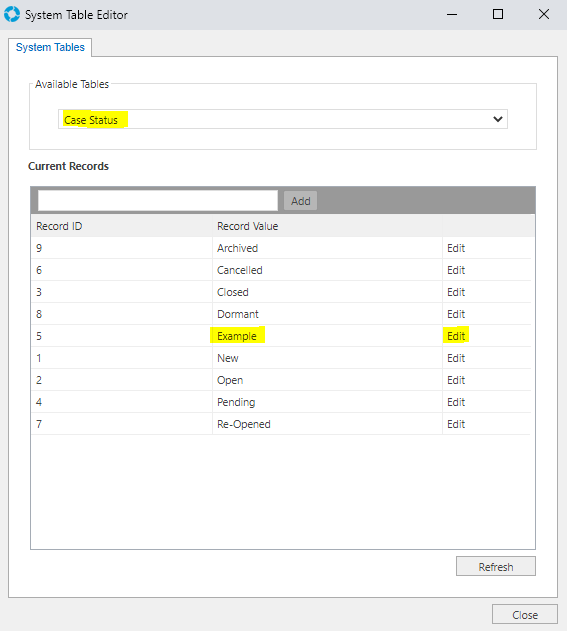Refresh the current records list
567x631 pixels.
496,567
